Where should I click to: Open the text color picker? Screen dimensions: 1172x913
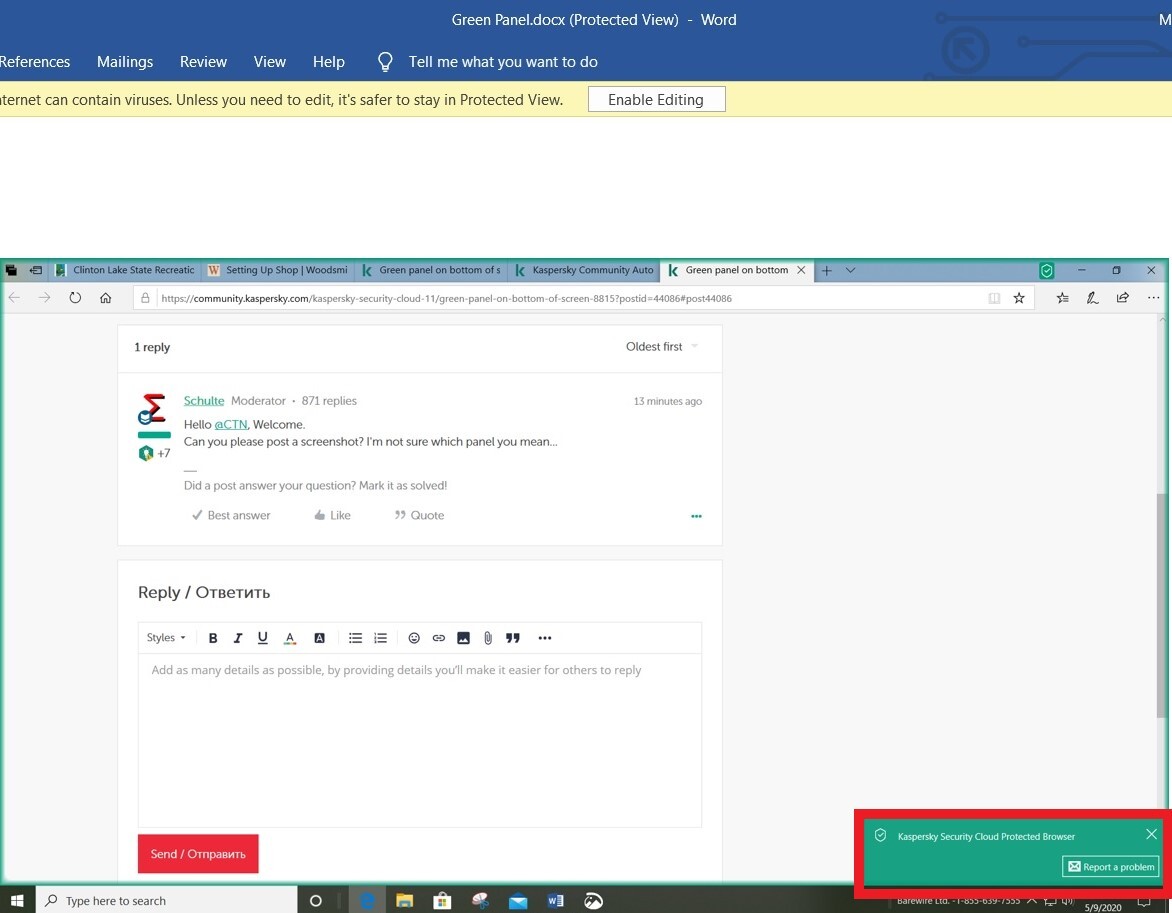(290, 638)
